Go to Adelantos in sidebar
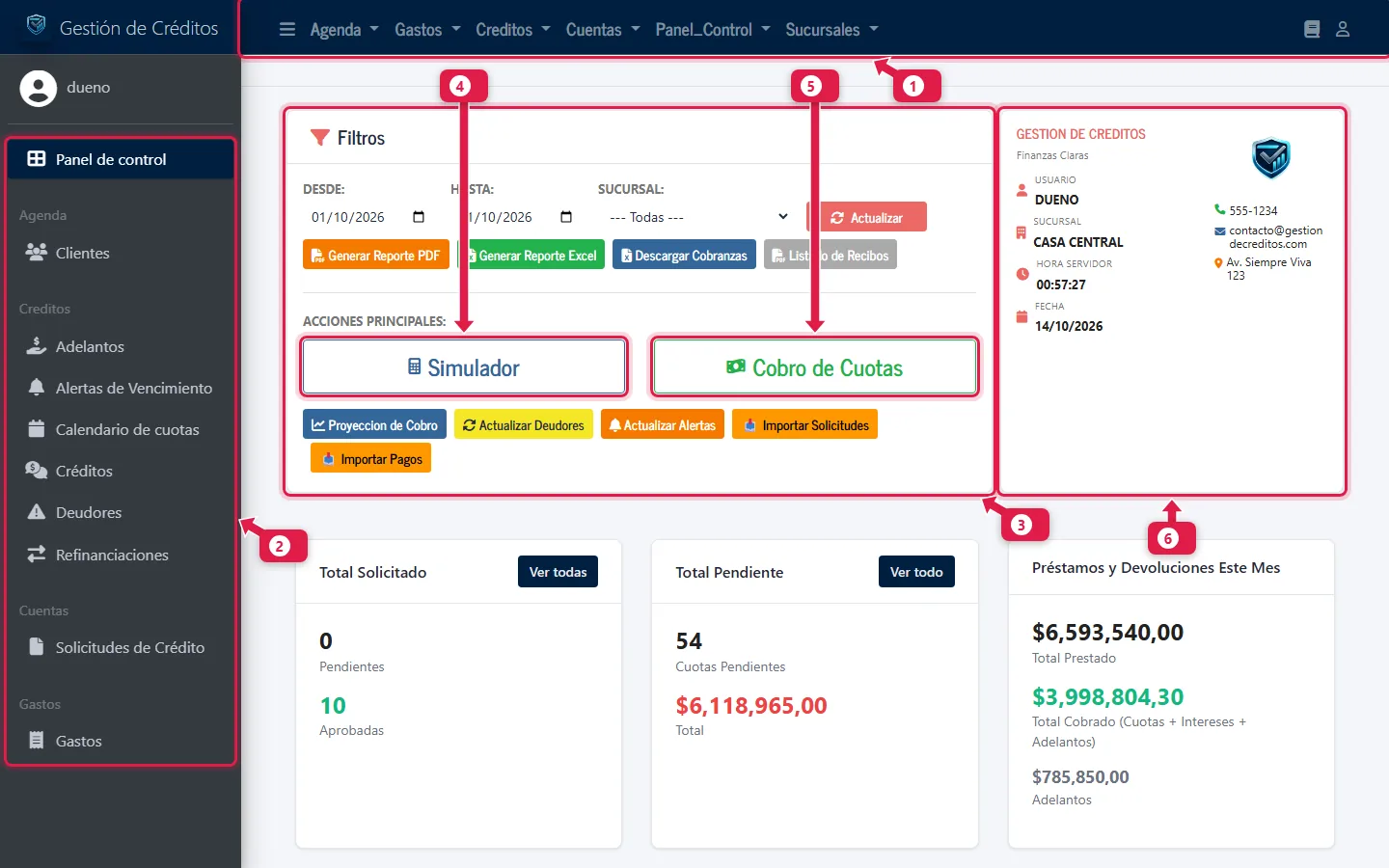The image size is (1389, 868). pos(121,346)
